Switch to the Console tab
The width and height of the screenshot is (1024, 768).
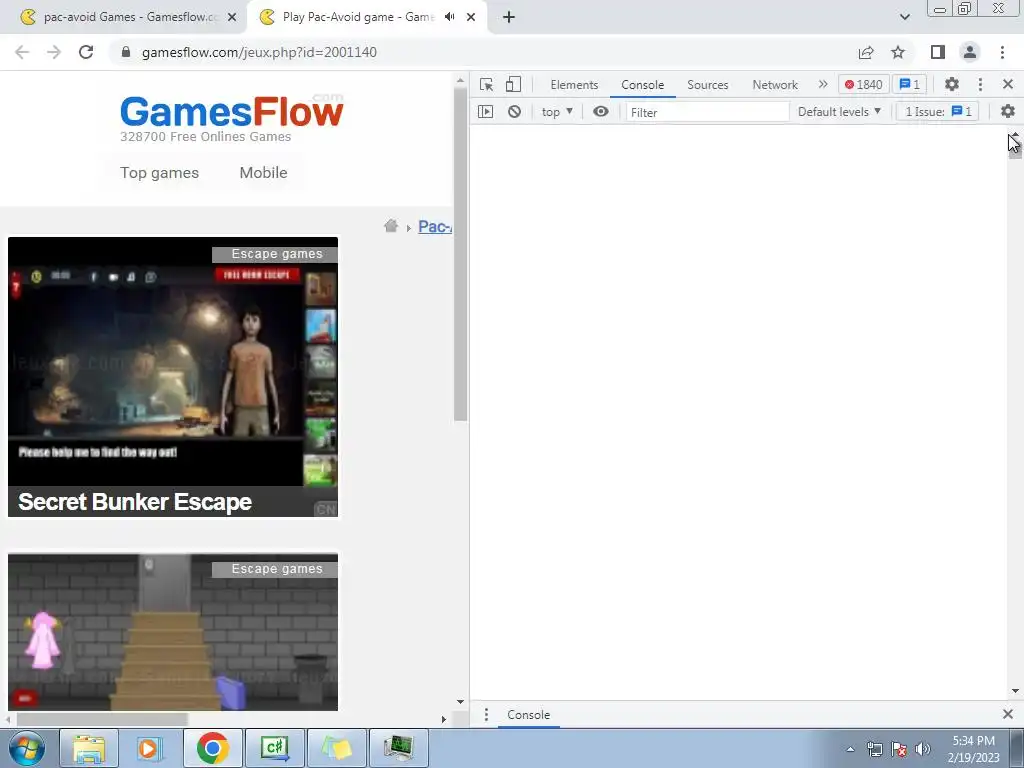click(643, 85)
